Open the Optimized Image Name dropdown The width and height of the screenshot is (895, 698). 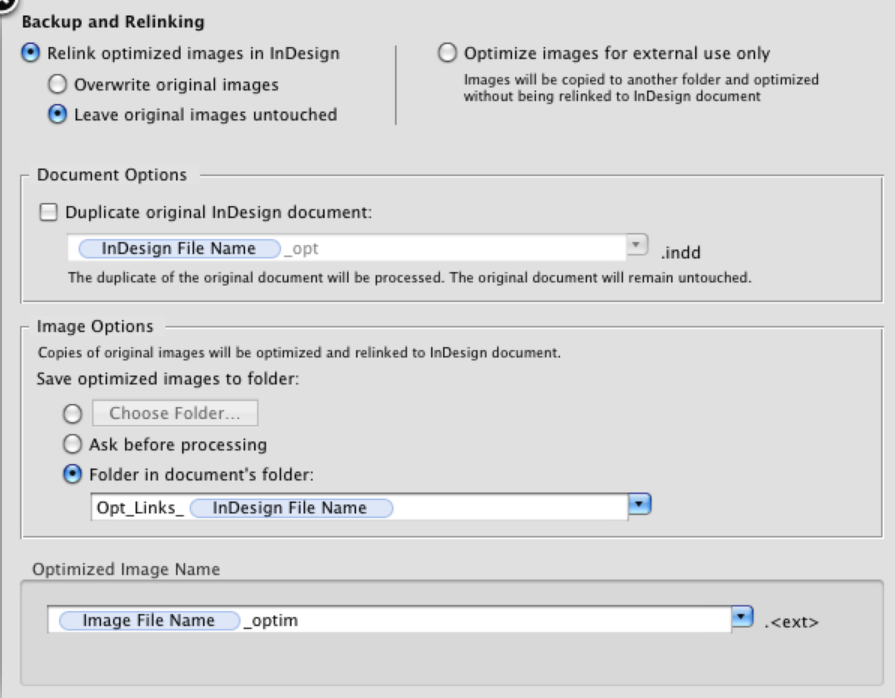[742, 619]
